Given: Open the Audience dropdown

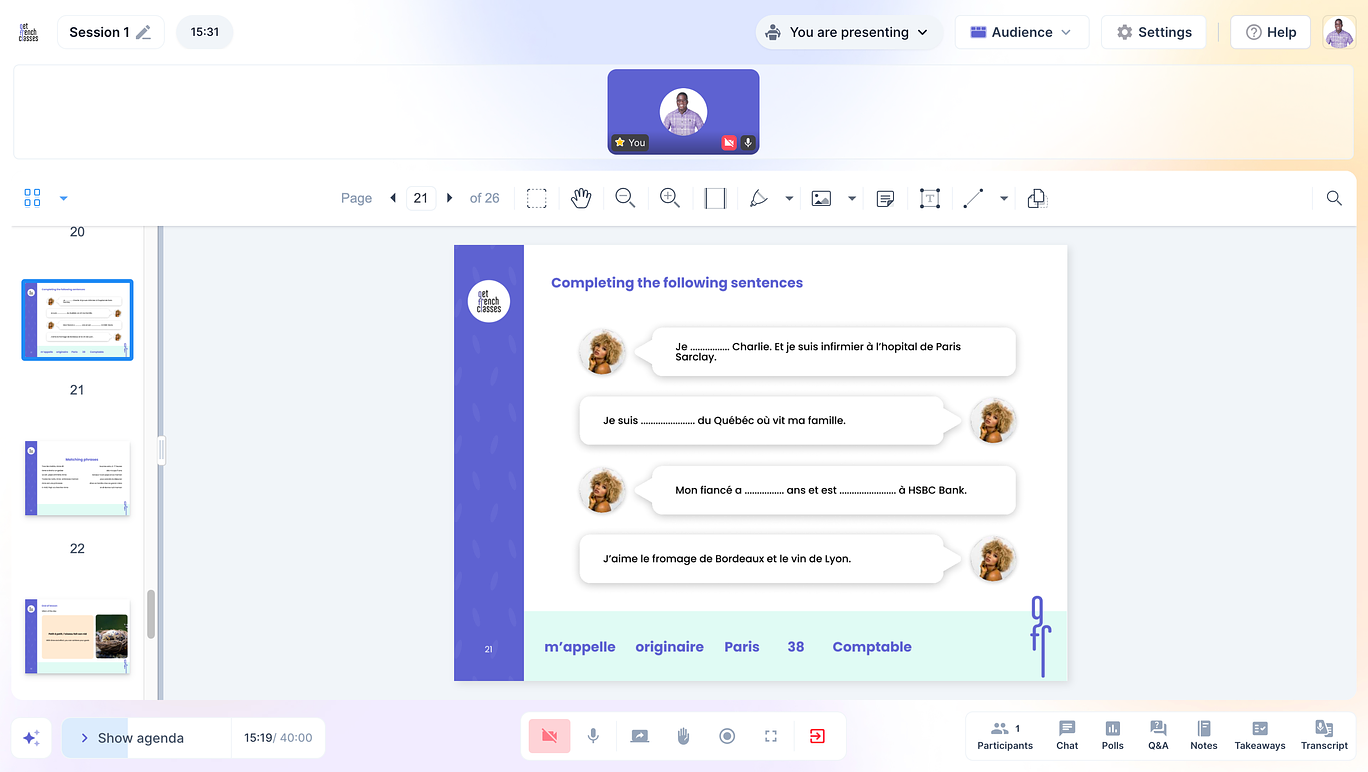Looking at the screenshot, I should point(1022,32).
